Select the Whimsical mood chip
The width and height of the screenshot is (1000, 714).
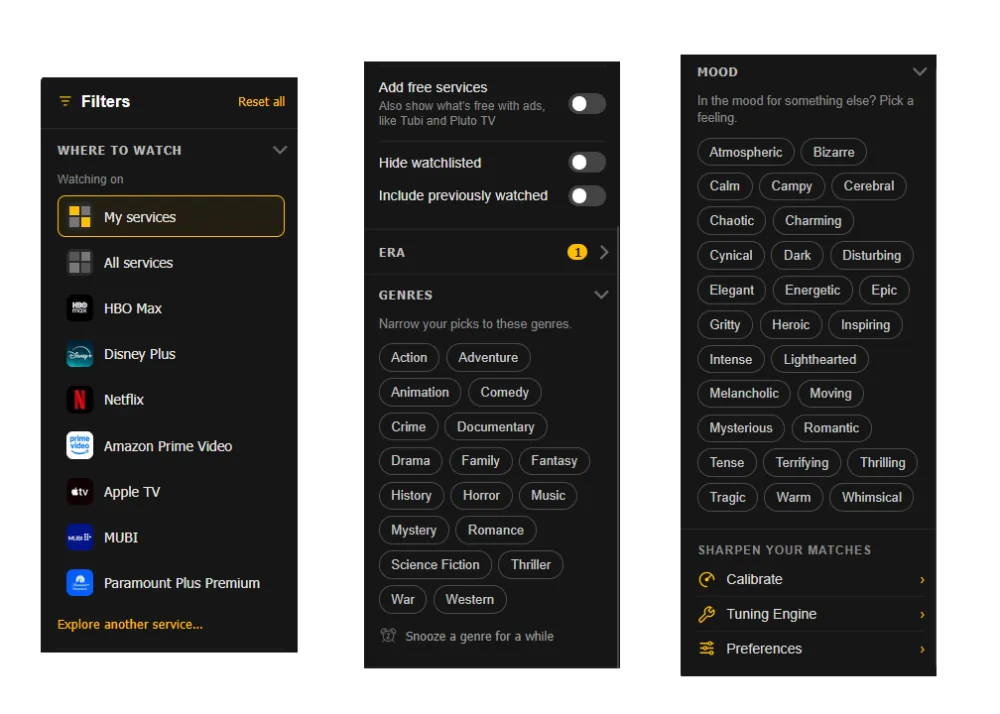pos(871,497)
